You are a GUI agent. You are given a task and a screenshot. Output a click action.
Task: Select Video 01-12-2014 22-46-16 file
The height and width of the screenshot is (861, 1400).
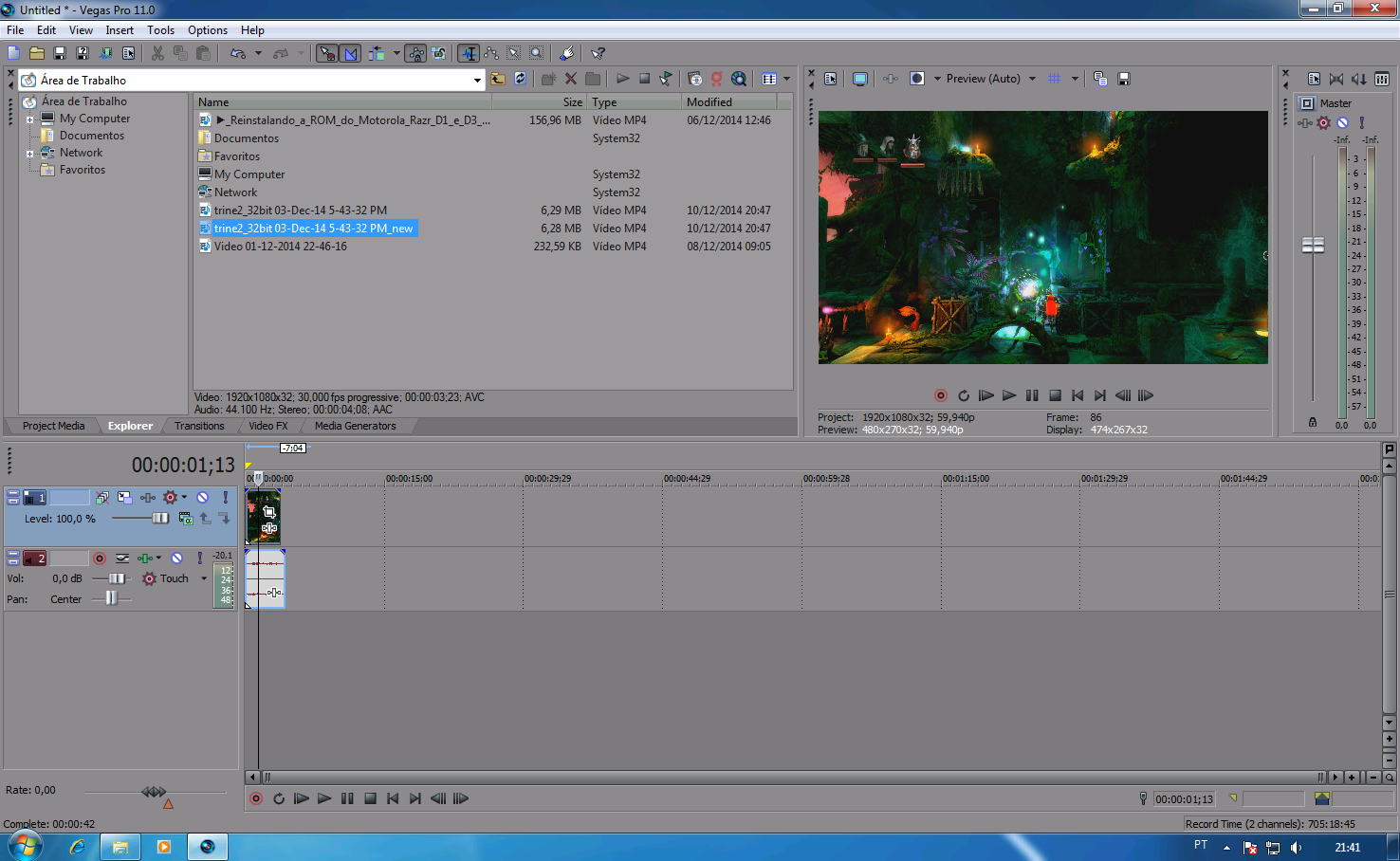click(280, 247)
